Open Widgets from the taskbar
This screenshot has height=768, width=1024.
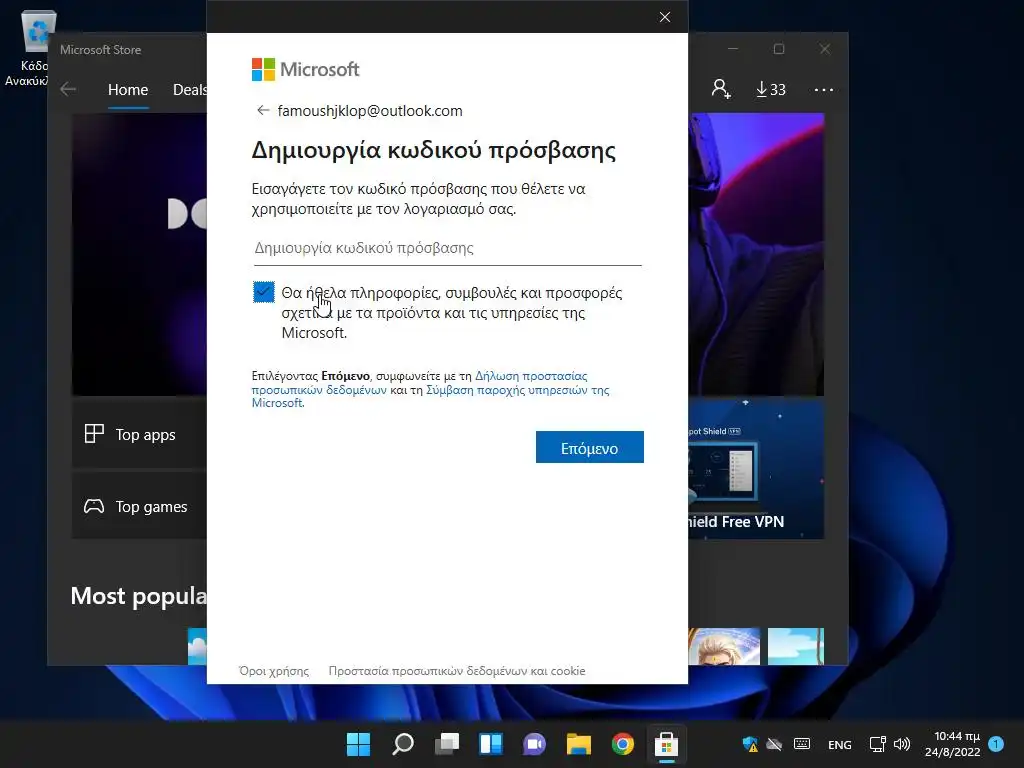[x=490, y=744]
